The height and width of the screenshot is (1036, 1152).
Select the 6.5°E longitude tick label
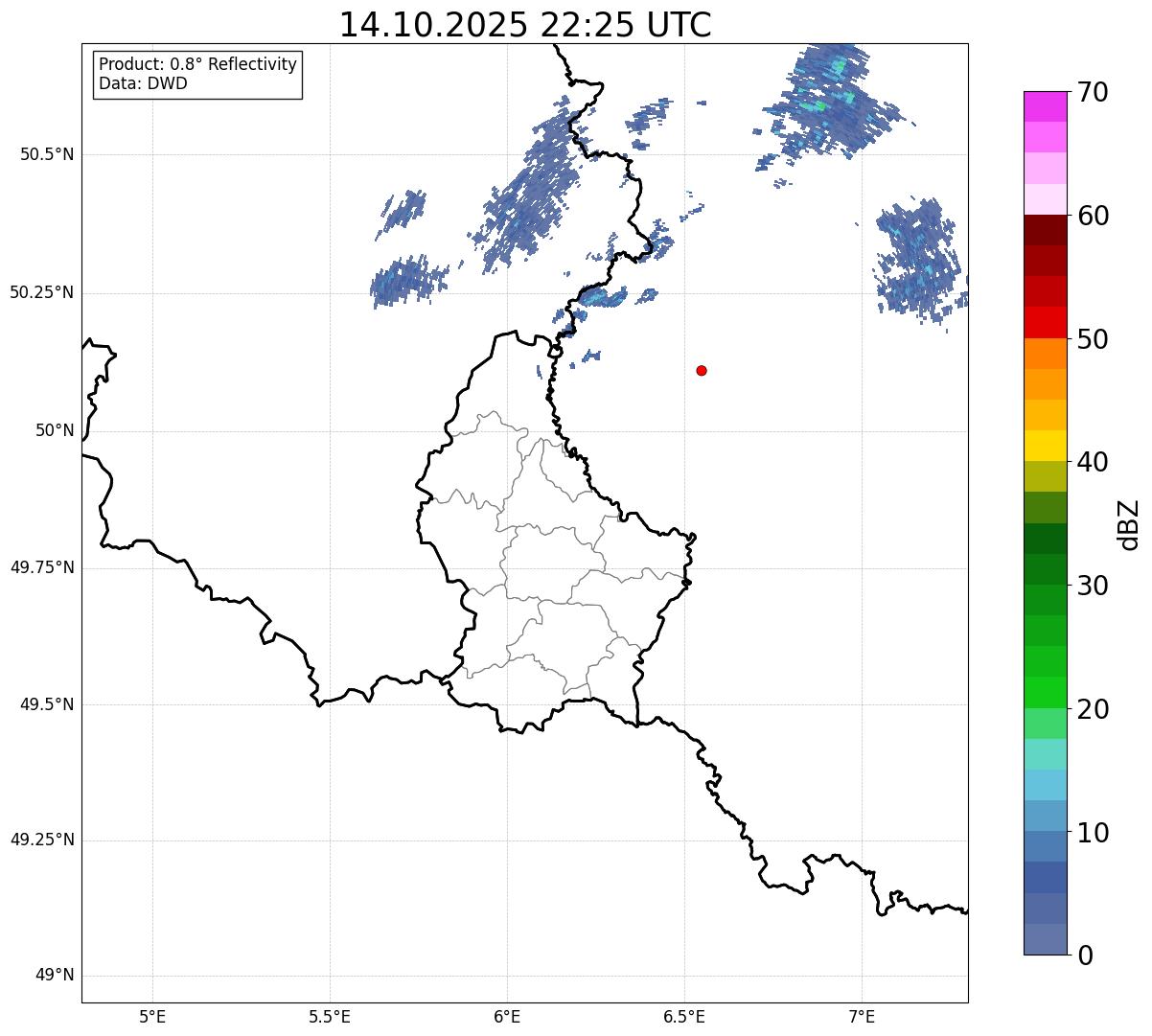click(684, 1016)
